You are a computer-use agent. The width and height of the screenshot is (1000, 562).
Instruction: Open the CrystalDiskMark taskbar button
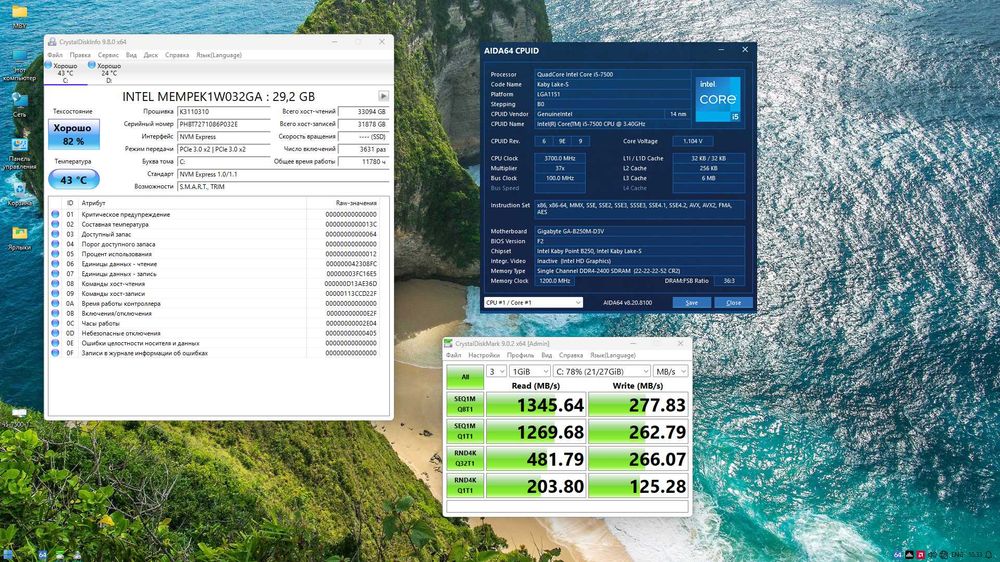pyautogui.click(x=60, y=555)
